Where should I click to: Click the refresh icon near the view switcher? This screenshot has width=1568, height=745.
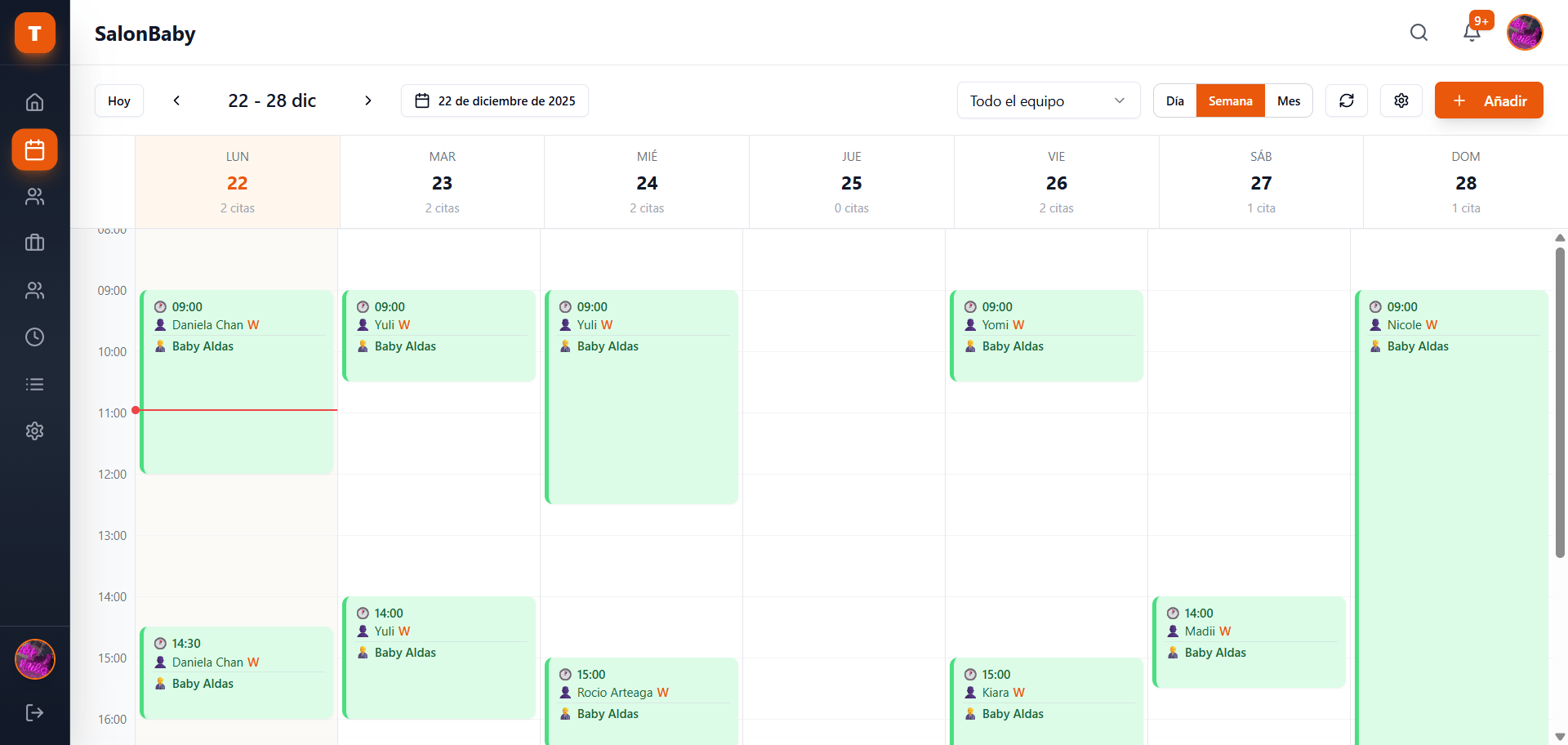pyautogui.click(x=1346, y=100)
